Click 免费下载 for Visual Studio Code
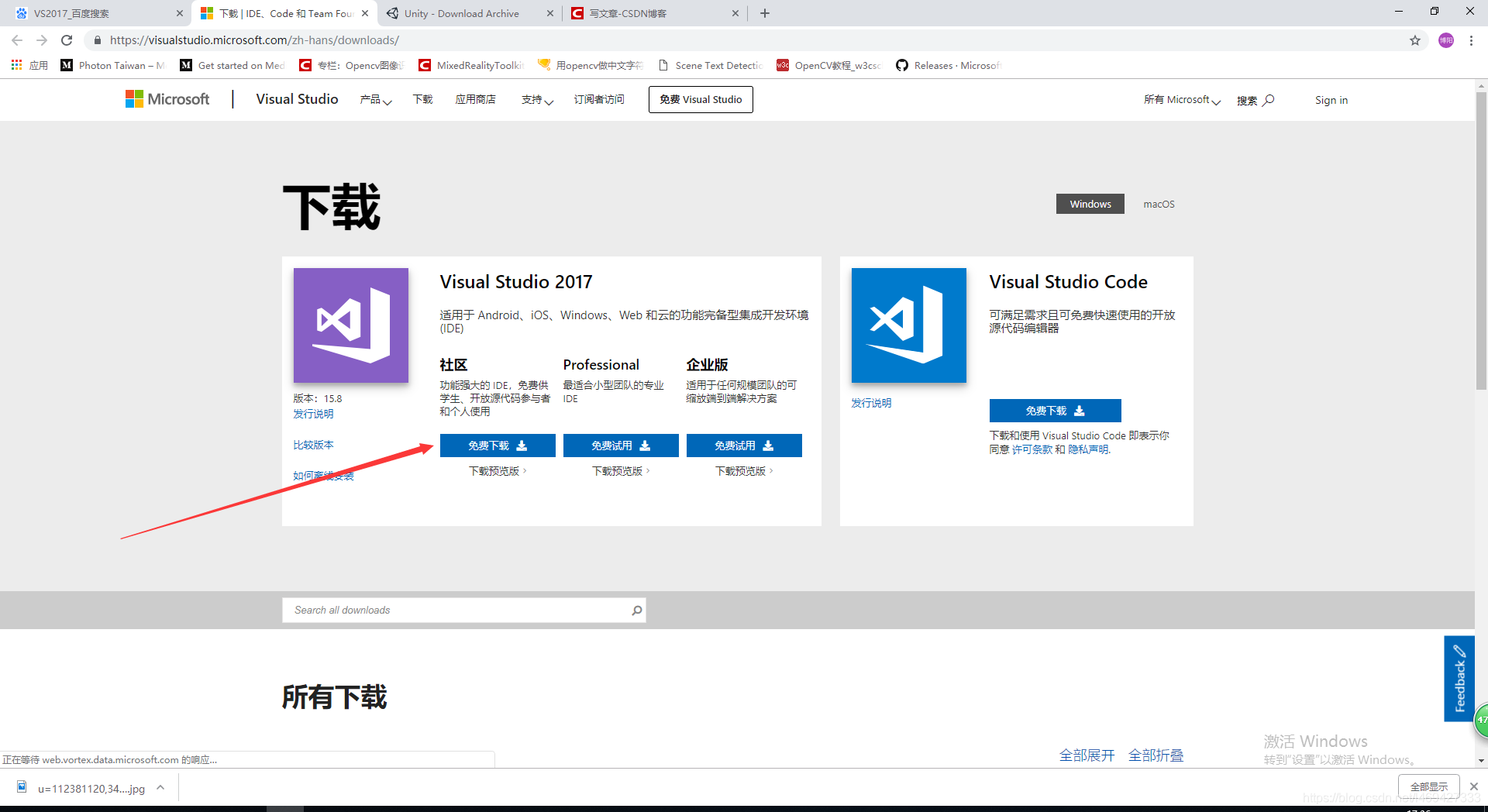This screenshot has height=812, width=1488. [x=1056, y=411]
